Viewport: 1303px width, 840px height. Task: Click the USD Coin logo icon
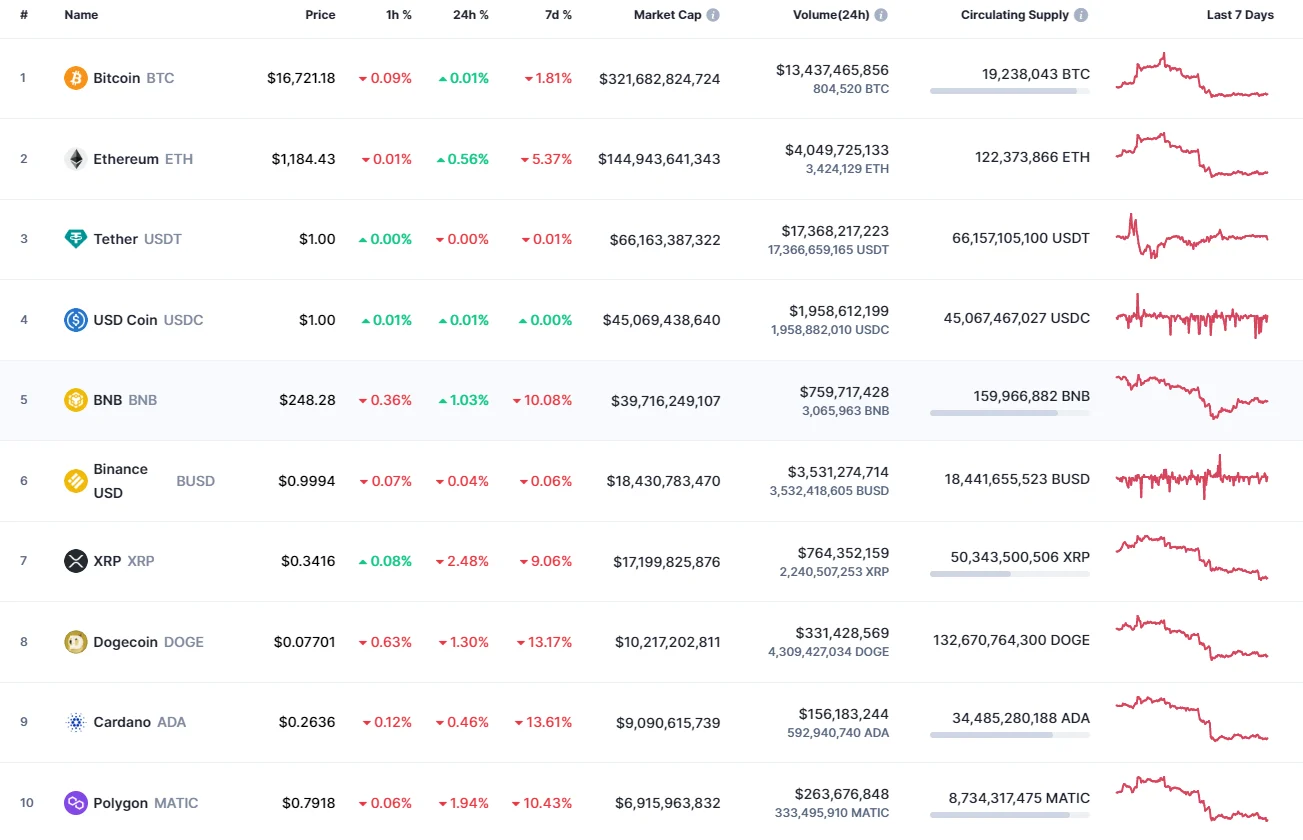(74, 320)
